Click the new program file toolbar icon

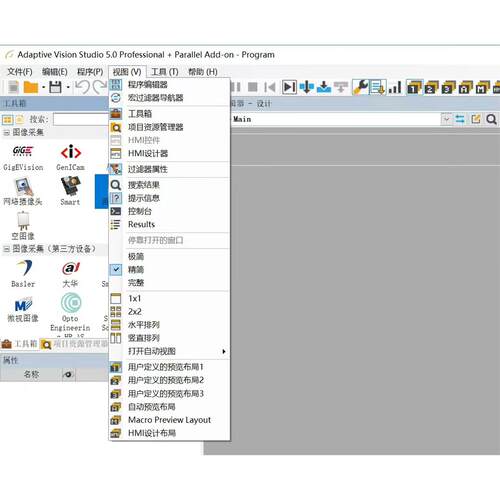14,87
